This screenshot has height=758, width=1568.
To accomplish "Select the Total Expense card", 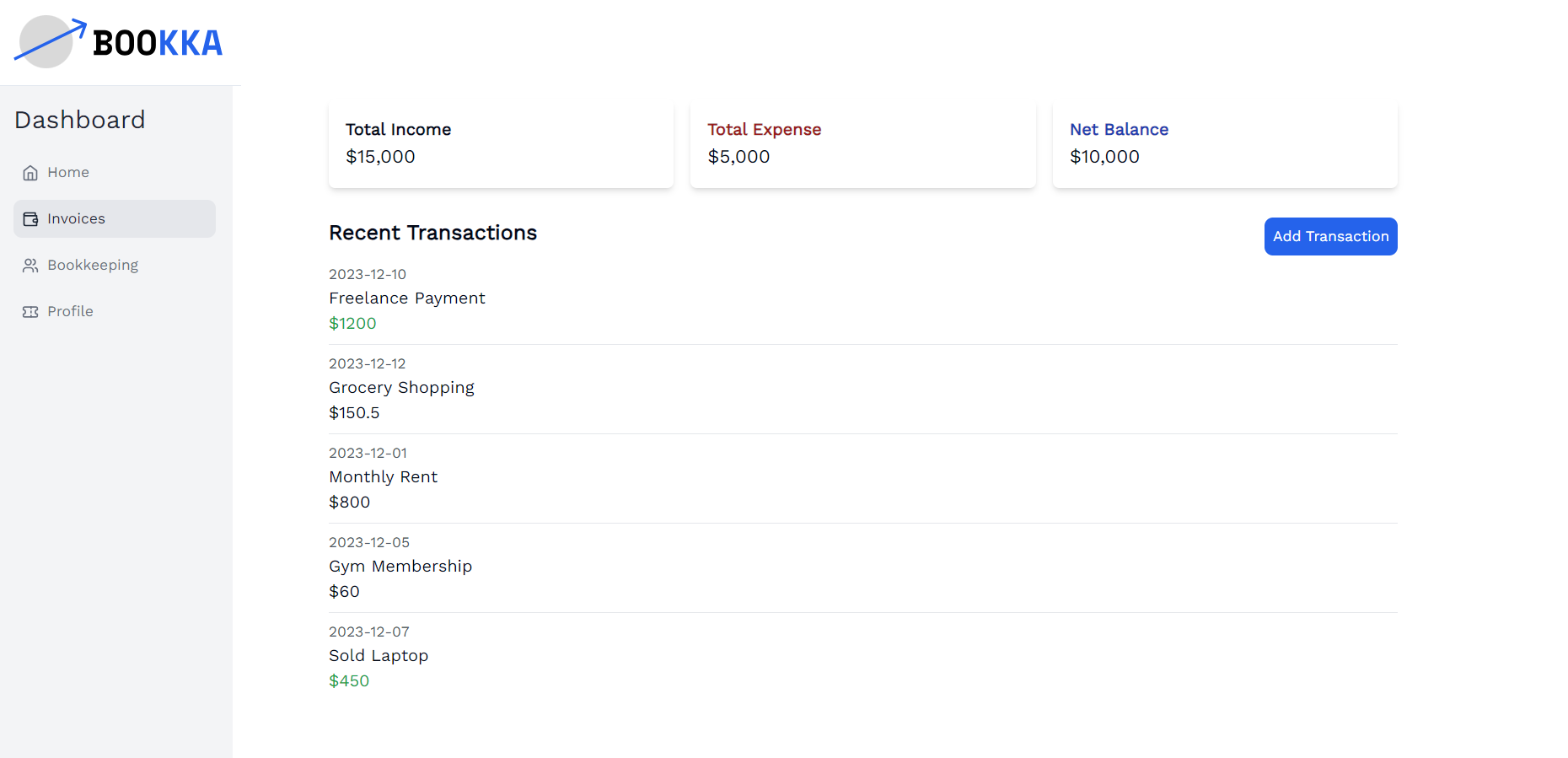I will tap(862, 143).
